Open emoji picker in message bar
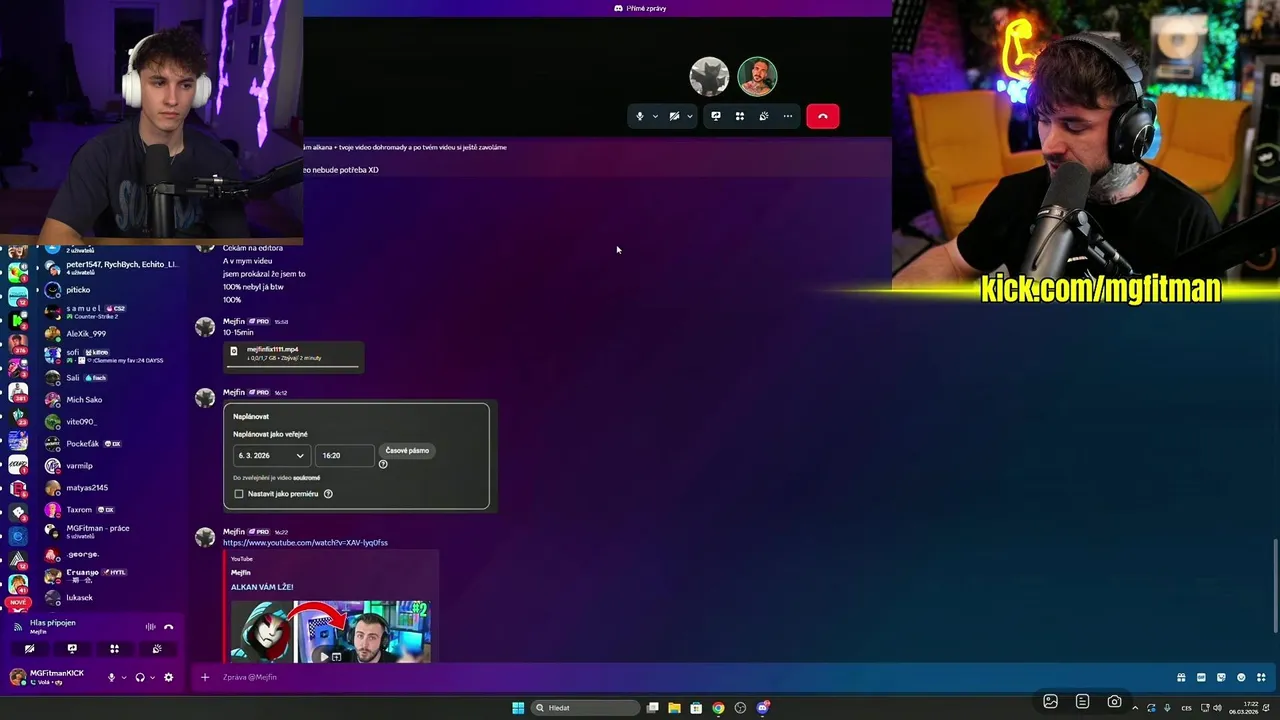 1240,677
